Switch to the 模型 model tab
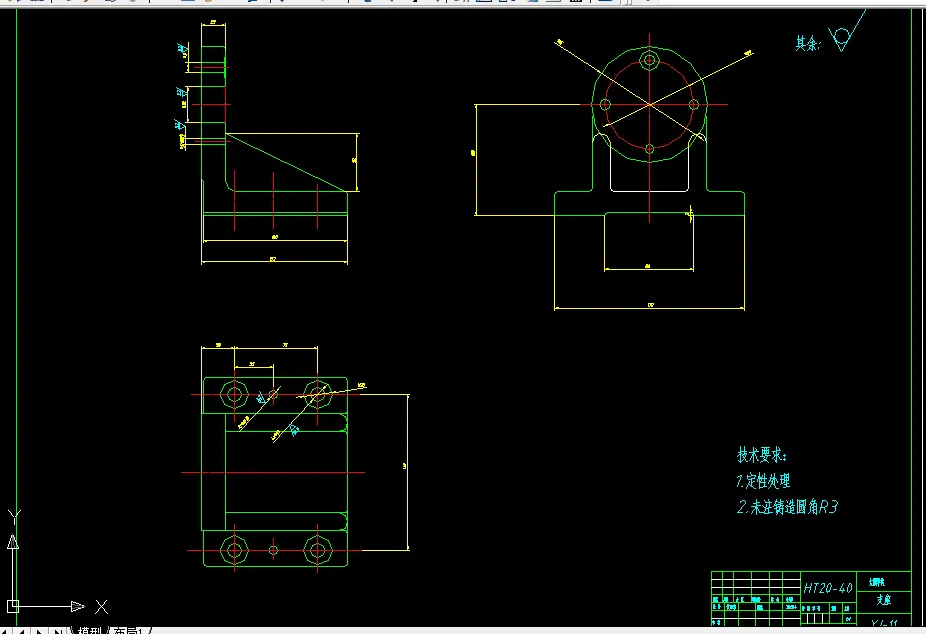926x634 pixels. point(89,630)
